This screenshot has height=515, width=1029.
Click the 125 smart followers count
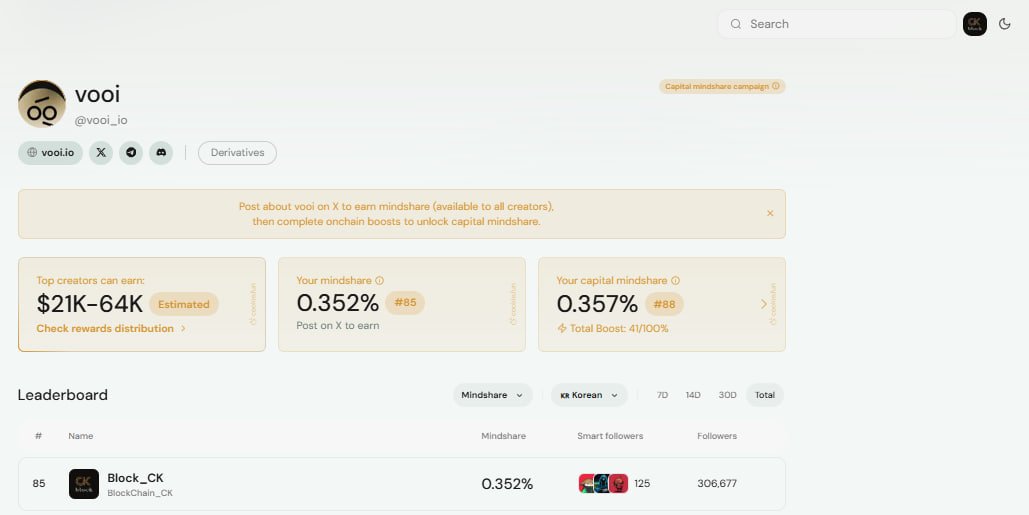click(642, 484)
